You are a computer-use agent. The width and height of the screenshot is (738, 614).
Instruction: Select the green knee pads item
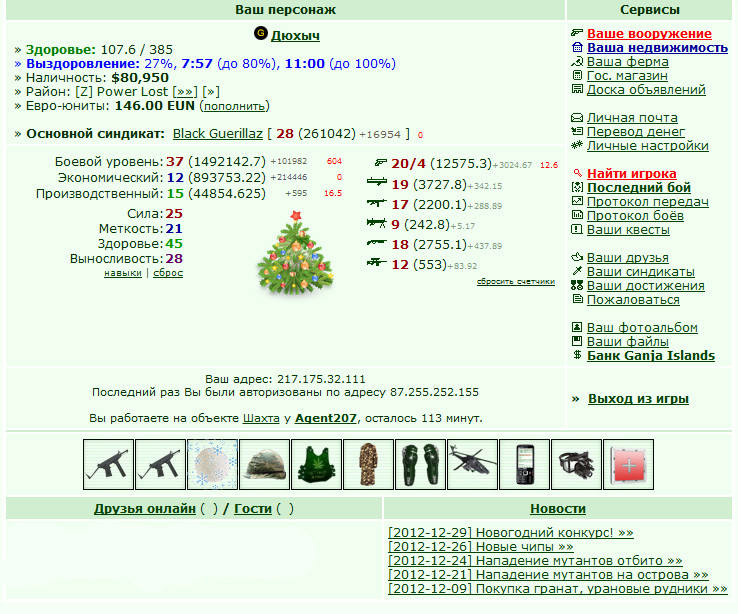(x=420, y=464)
